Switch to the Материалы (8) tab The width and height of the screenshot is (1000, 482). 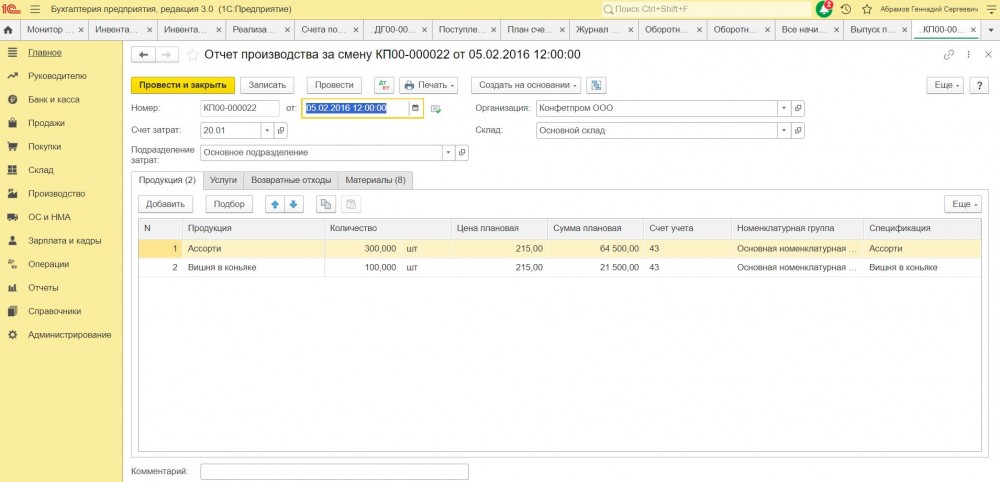[376, 180]
